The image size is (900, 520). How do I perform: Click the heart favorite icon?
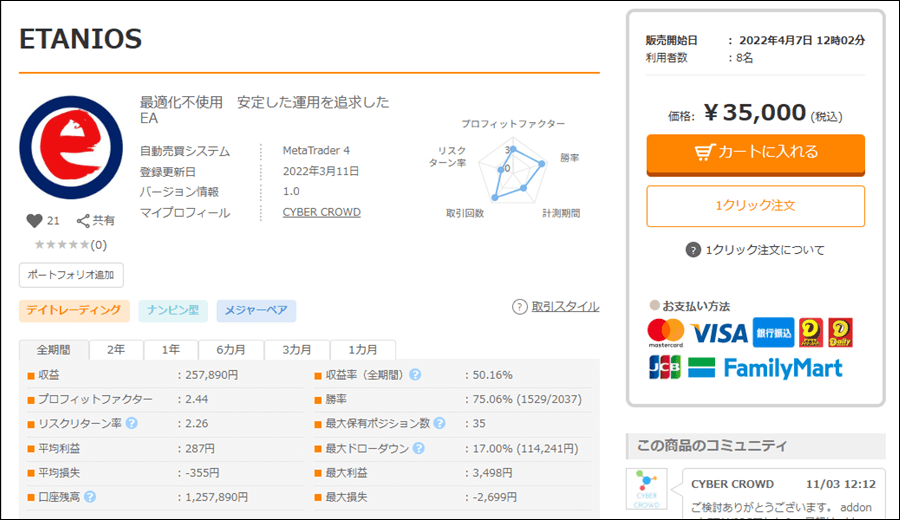pos(34,221)
